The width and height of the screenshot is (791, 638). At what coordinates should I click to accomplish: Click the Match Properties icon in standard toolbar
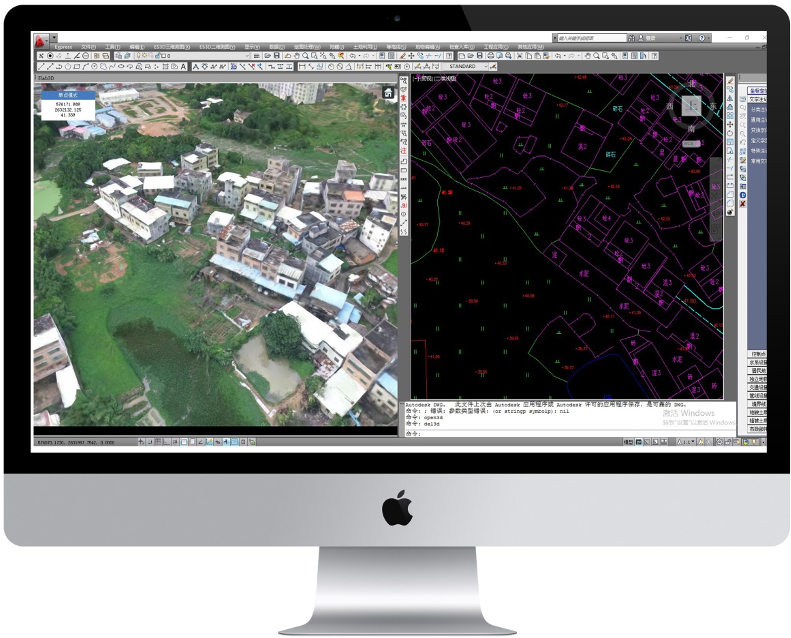pyautogui.click(x=547, y=56)
